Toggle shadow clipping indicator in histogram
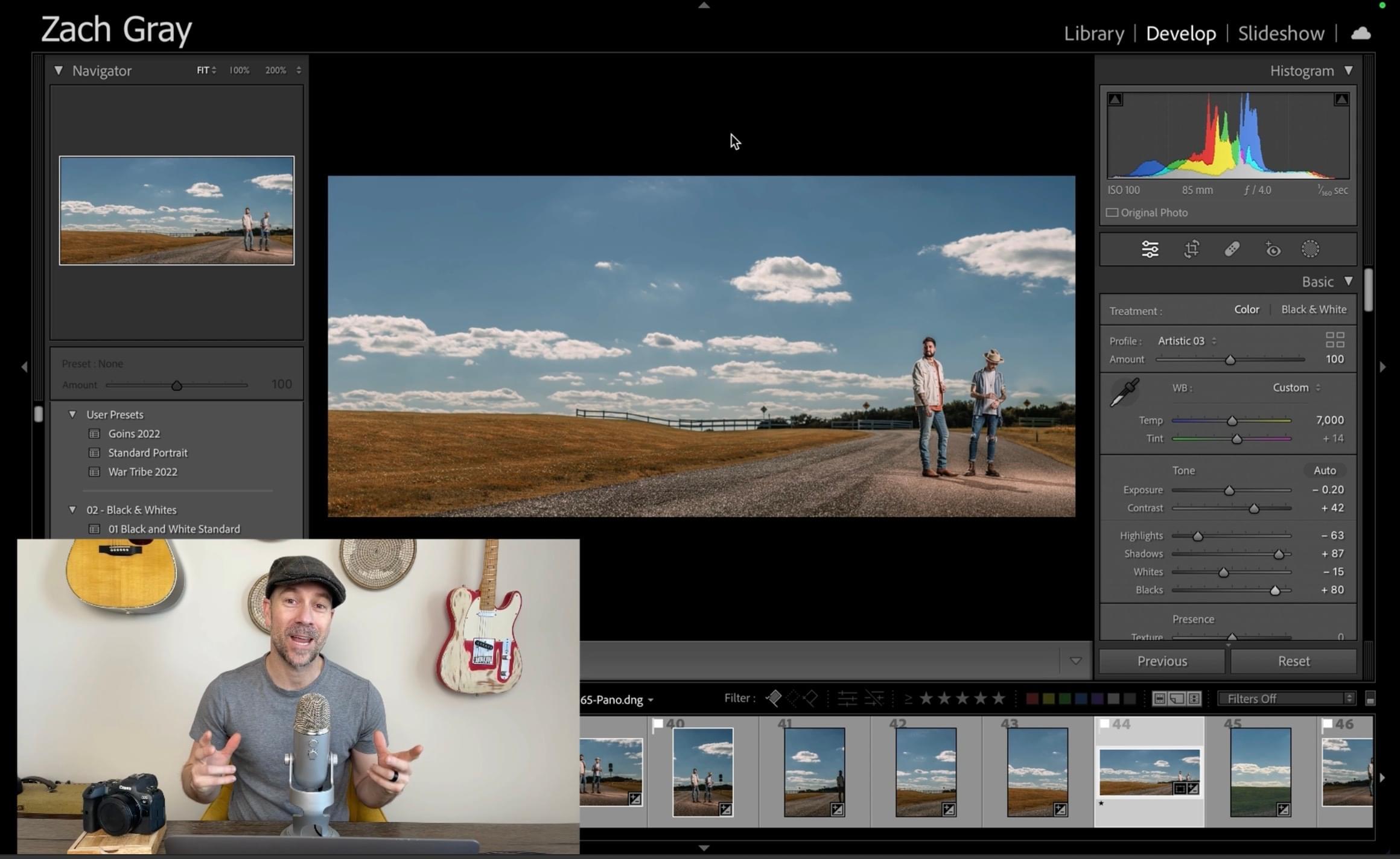Viewport: 1400px width, 859px height. click(1115, 100)
